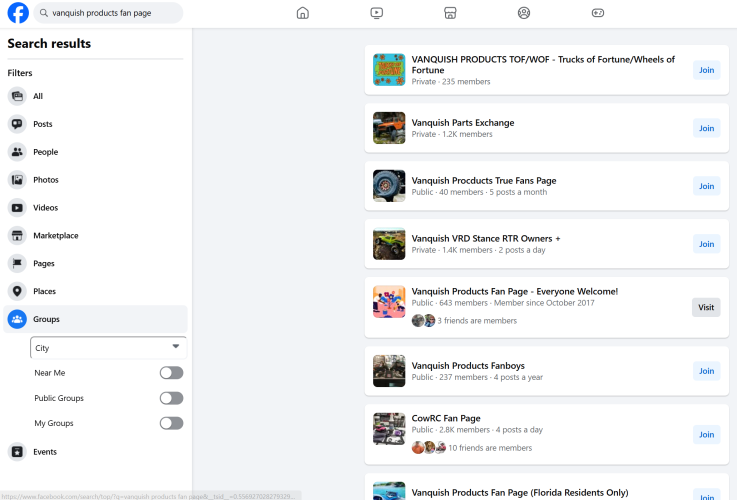This screenshot has width=737, height=500.
Task: Open the Marketplace storefront icon in top bar
Action: pos(450,13)
